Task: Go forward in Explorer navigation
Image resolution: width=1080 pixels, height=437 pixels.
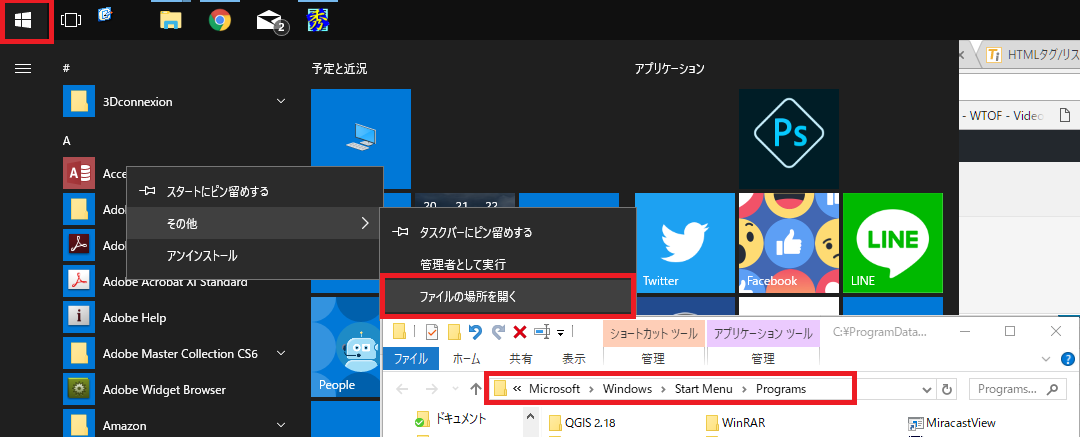Action: pyautogui.click(x=431, y=389)
